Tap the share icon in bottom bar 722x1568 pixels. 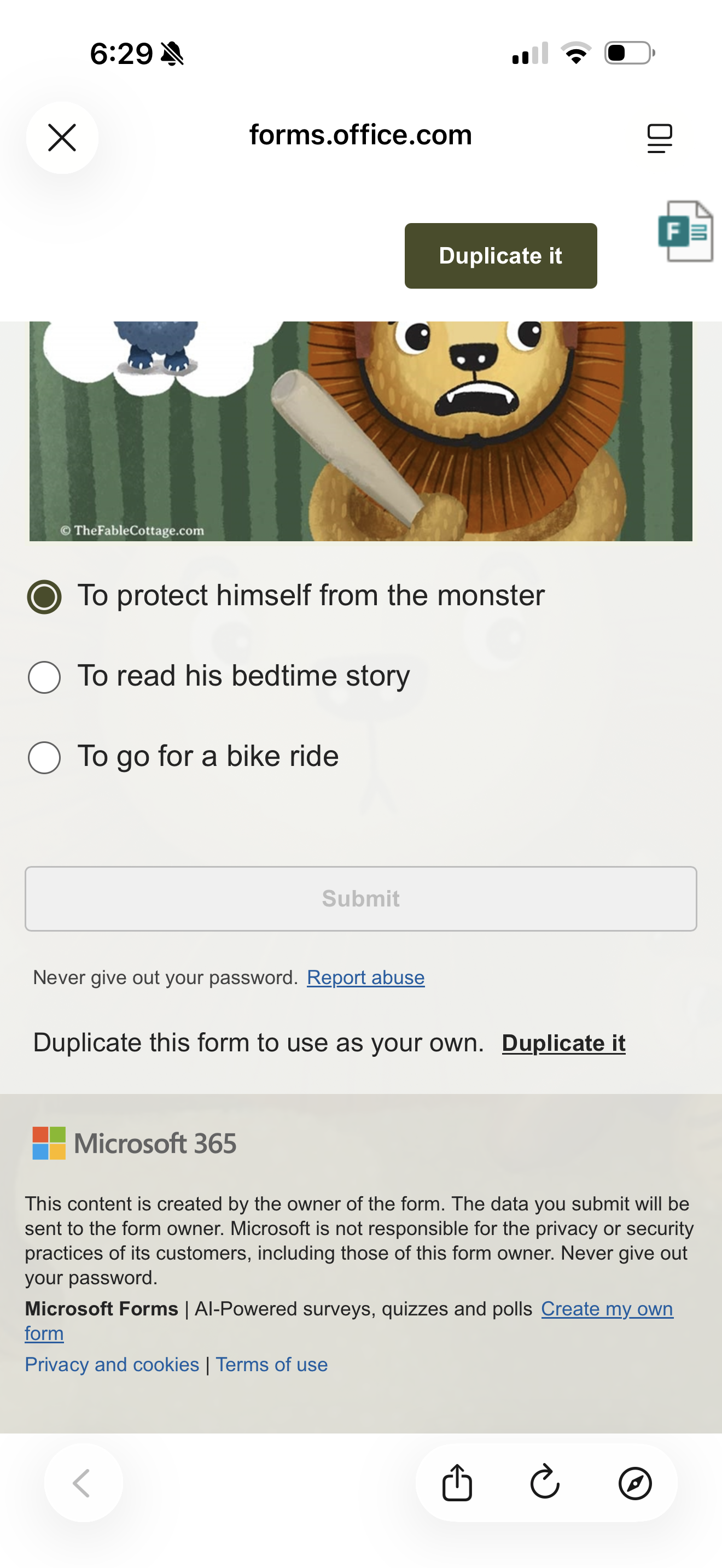[x=457, y=1482]
